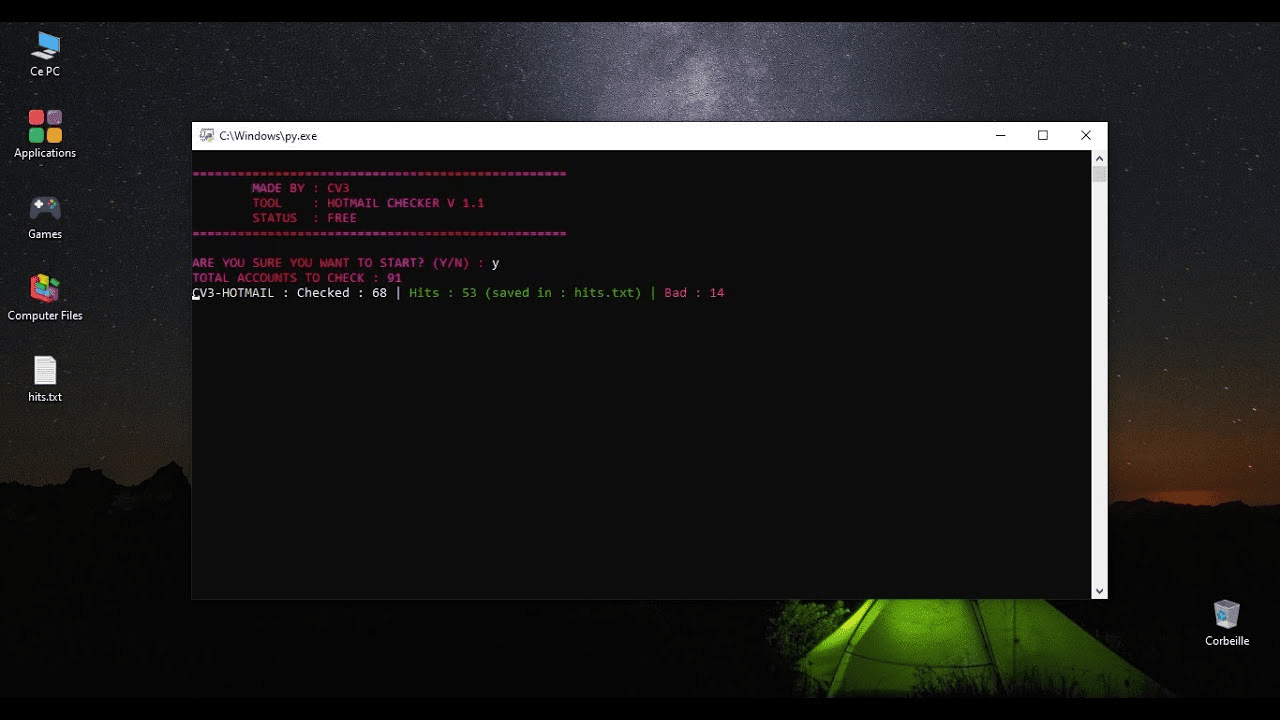Open the Games desktop icon
The image size is (1280, 720).
pos(45,216)
